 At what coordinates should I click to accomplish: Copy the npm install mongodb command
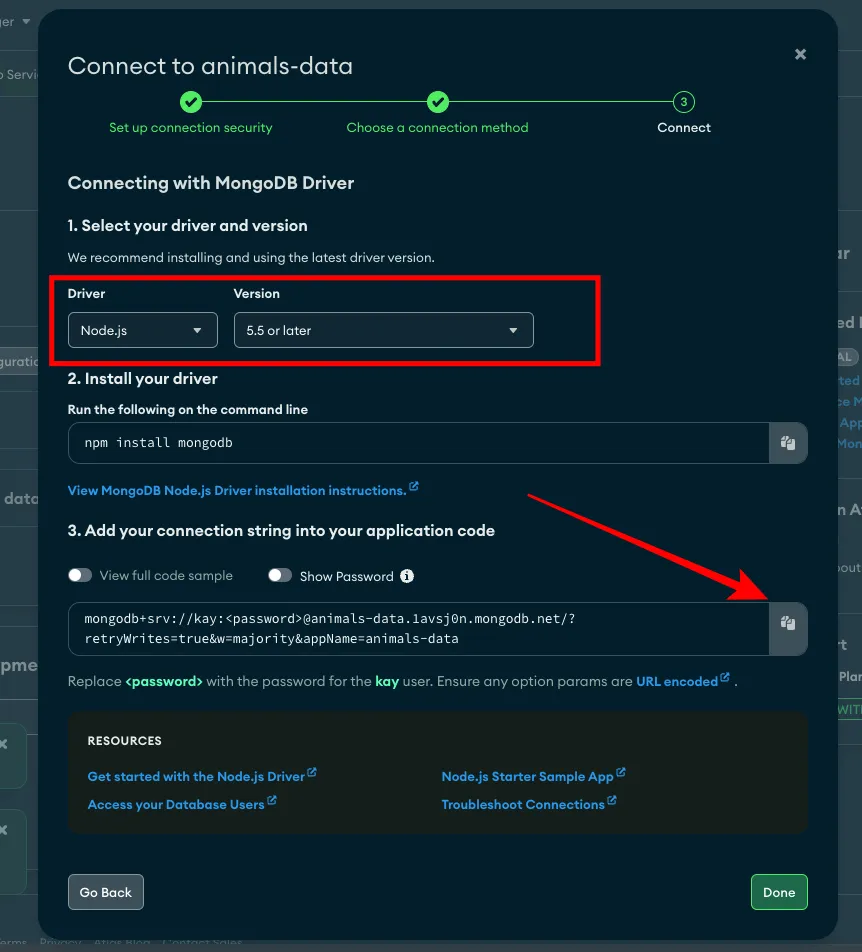(788, 443)
